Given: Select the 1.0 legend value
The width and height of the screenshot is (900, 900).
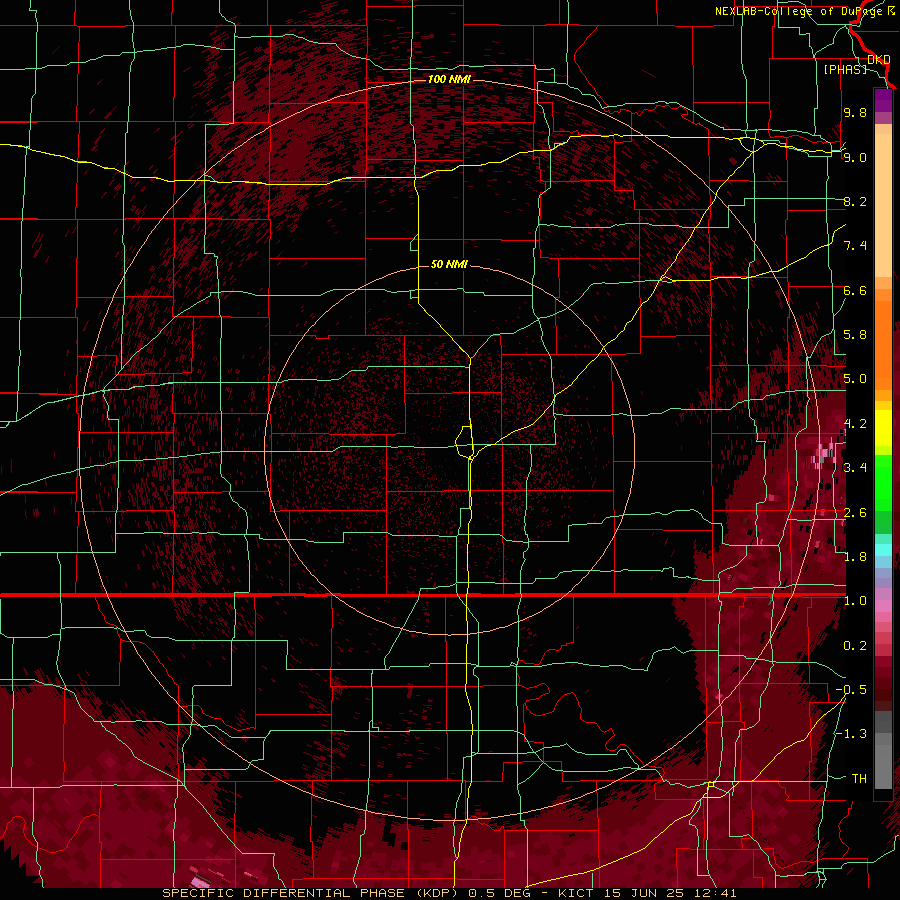Looking at the screenshot, I should [x=855, y=601].
